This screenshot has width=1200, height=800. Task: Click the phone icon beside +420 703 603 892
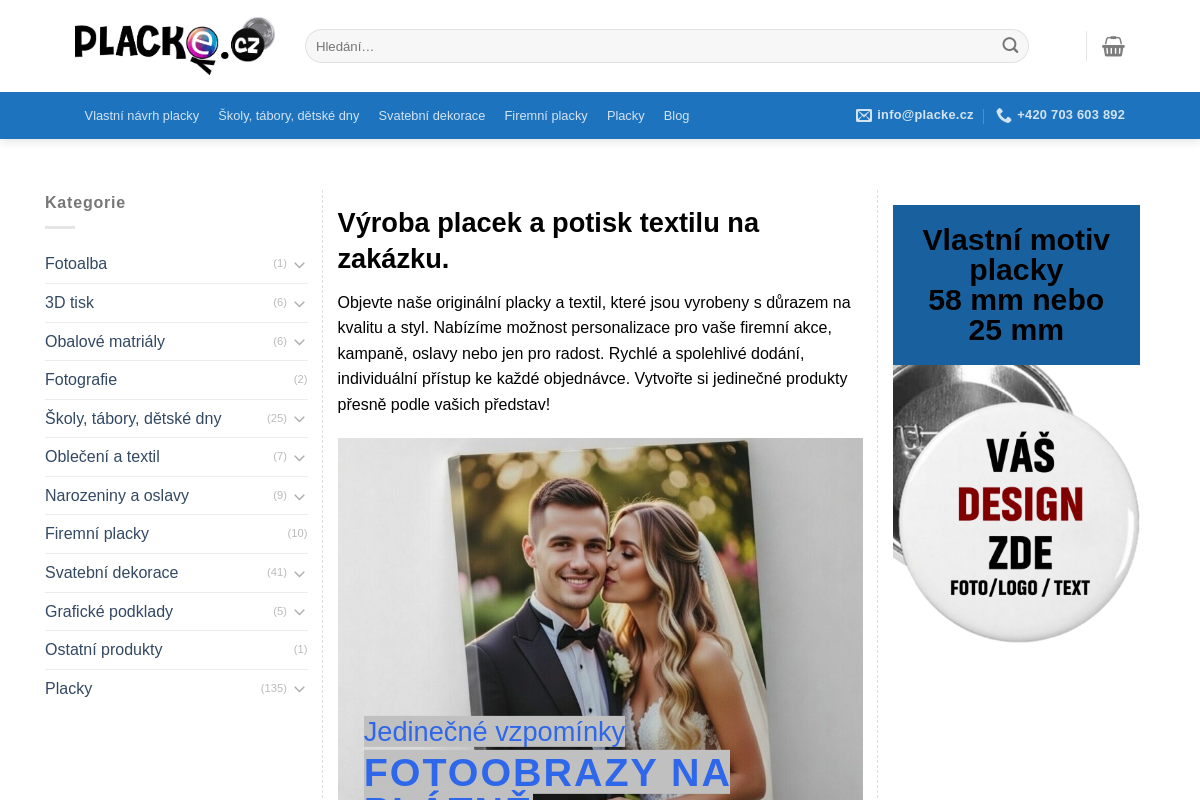coord(1001,115)
